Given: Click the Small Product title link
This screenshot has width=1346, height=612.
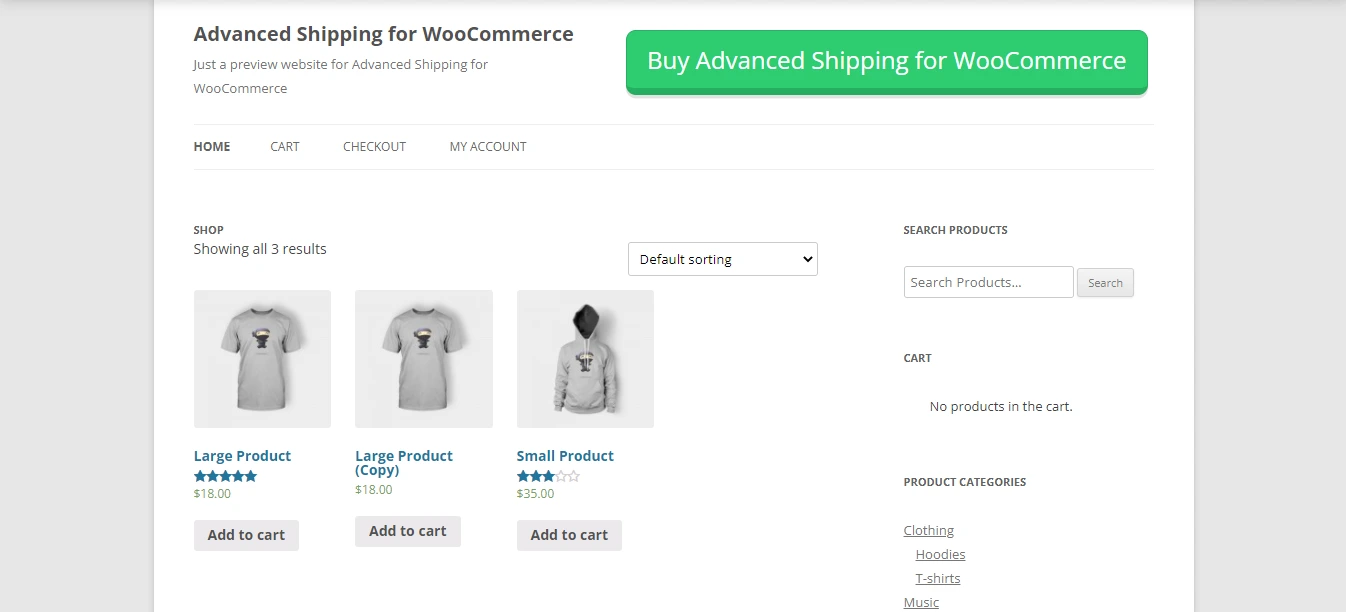Looking at the screenshot, I should [x=565, y=456].
